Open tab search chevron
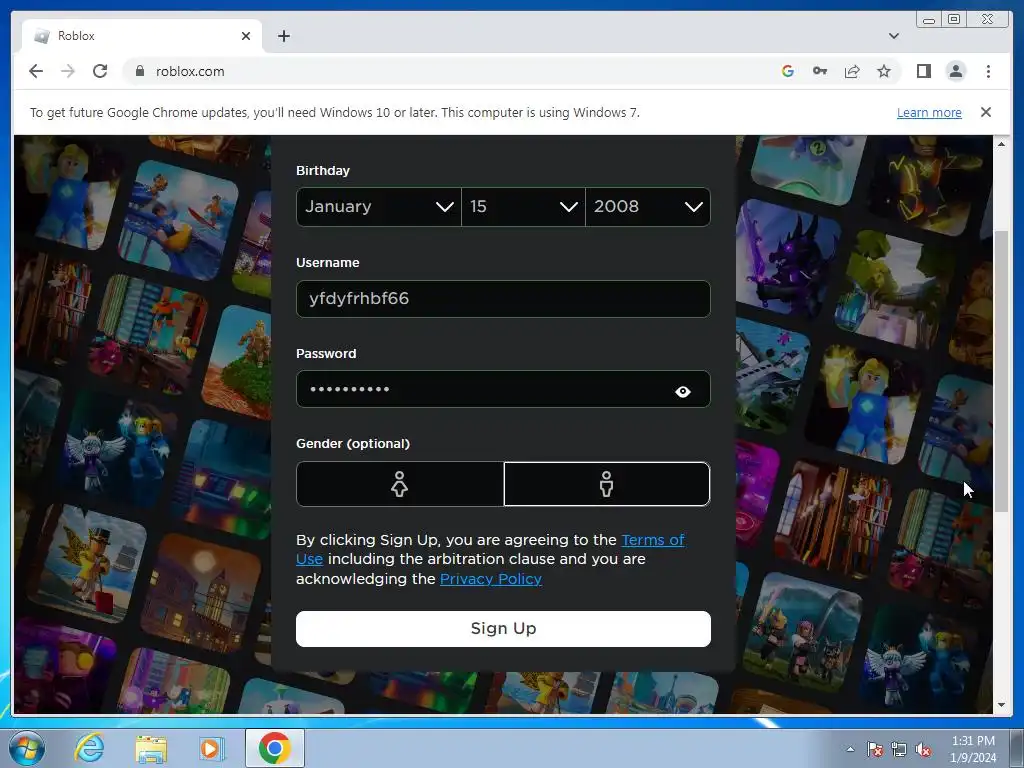Image resolution: width=1024 pixels, height=768 pixels. (893, 36)
